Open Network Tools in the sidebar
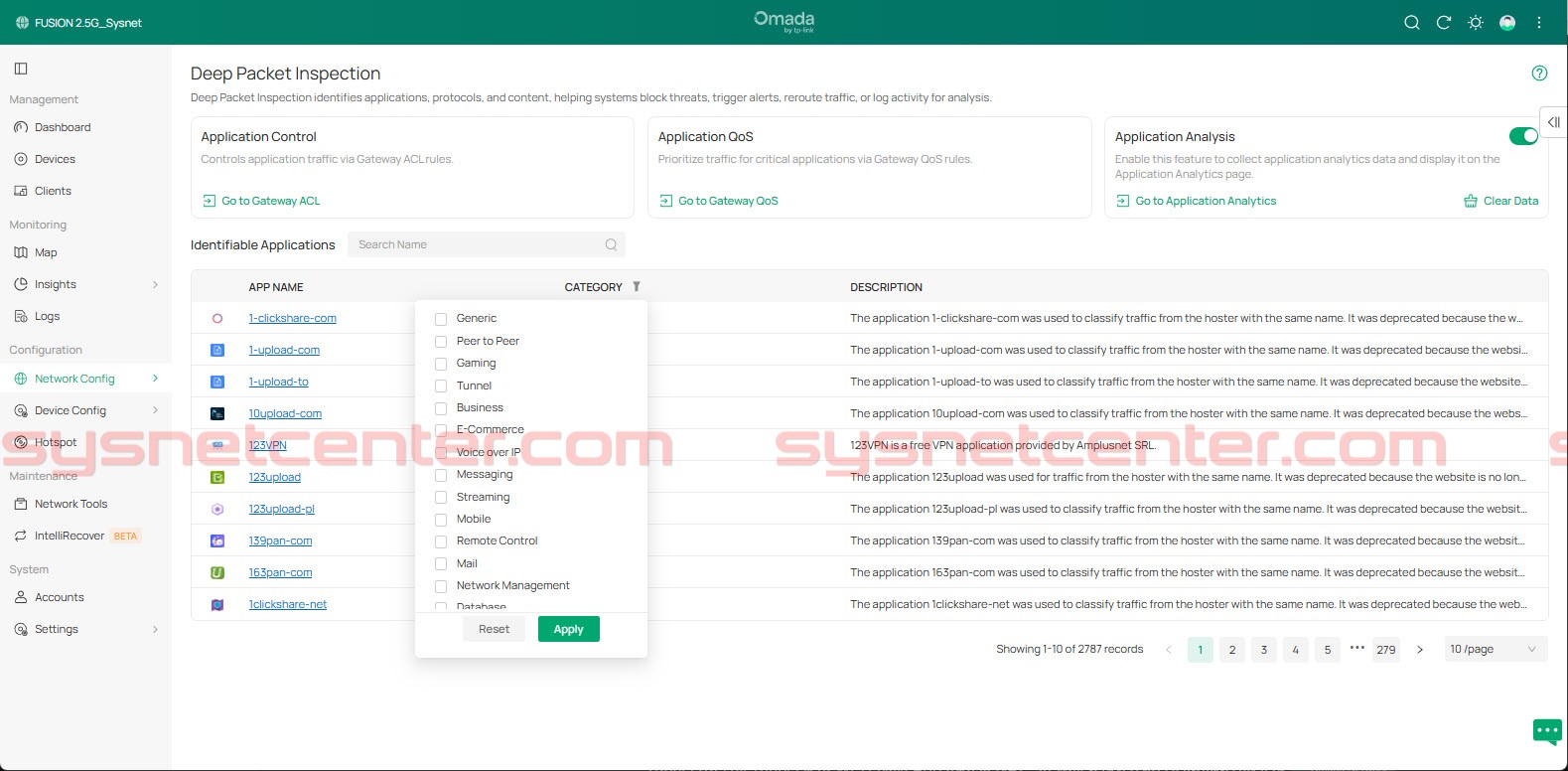1568x771 pixels. tap(71, 504)
